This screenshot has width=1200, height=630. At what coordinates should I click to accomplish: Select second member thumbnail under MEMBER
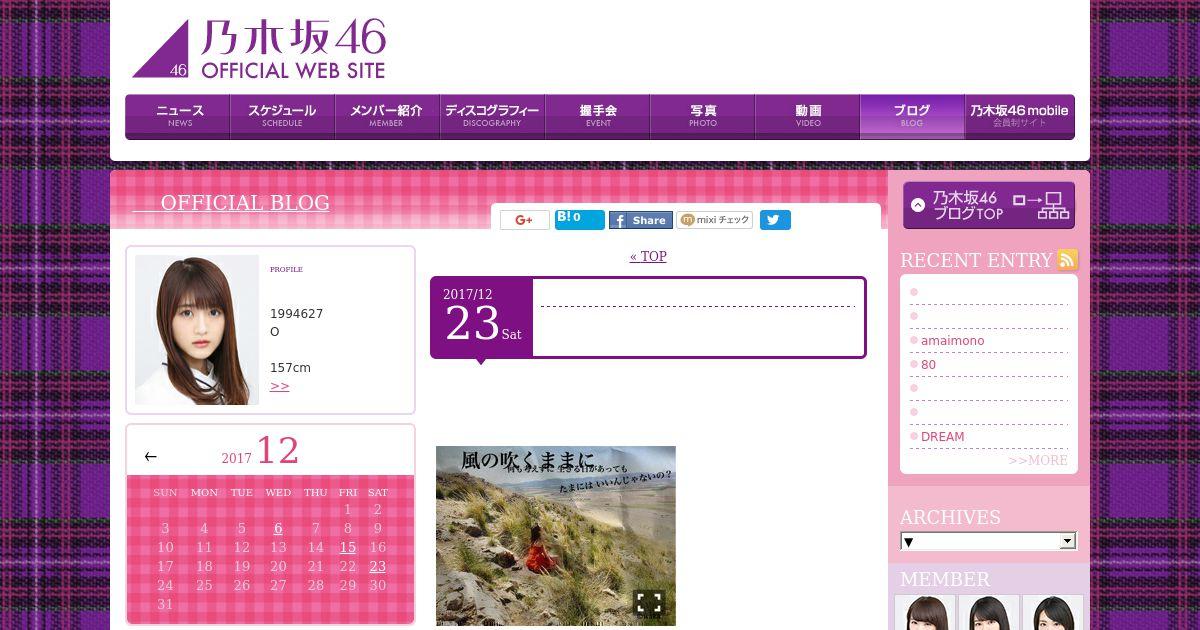click(989, 612)
